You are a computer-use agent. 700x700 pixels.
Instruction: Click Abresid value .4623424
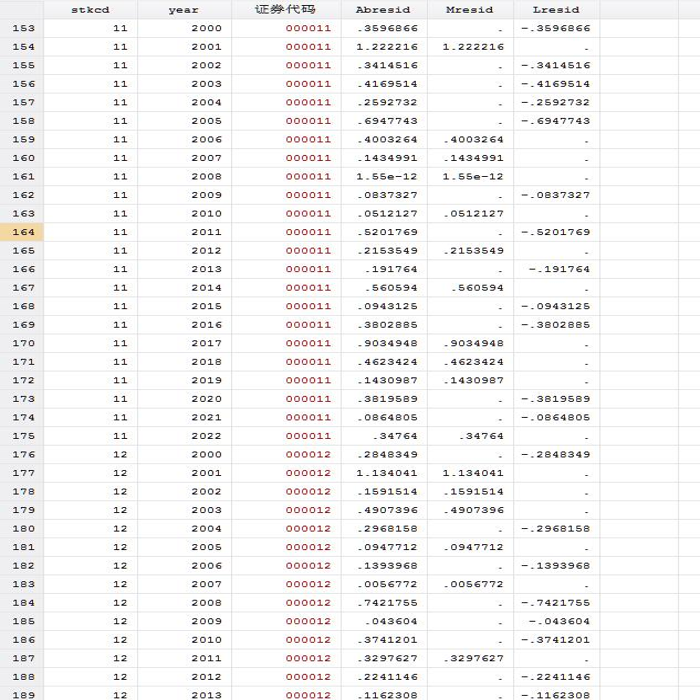[388, 362]
